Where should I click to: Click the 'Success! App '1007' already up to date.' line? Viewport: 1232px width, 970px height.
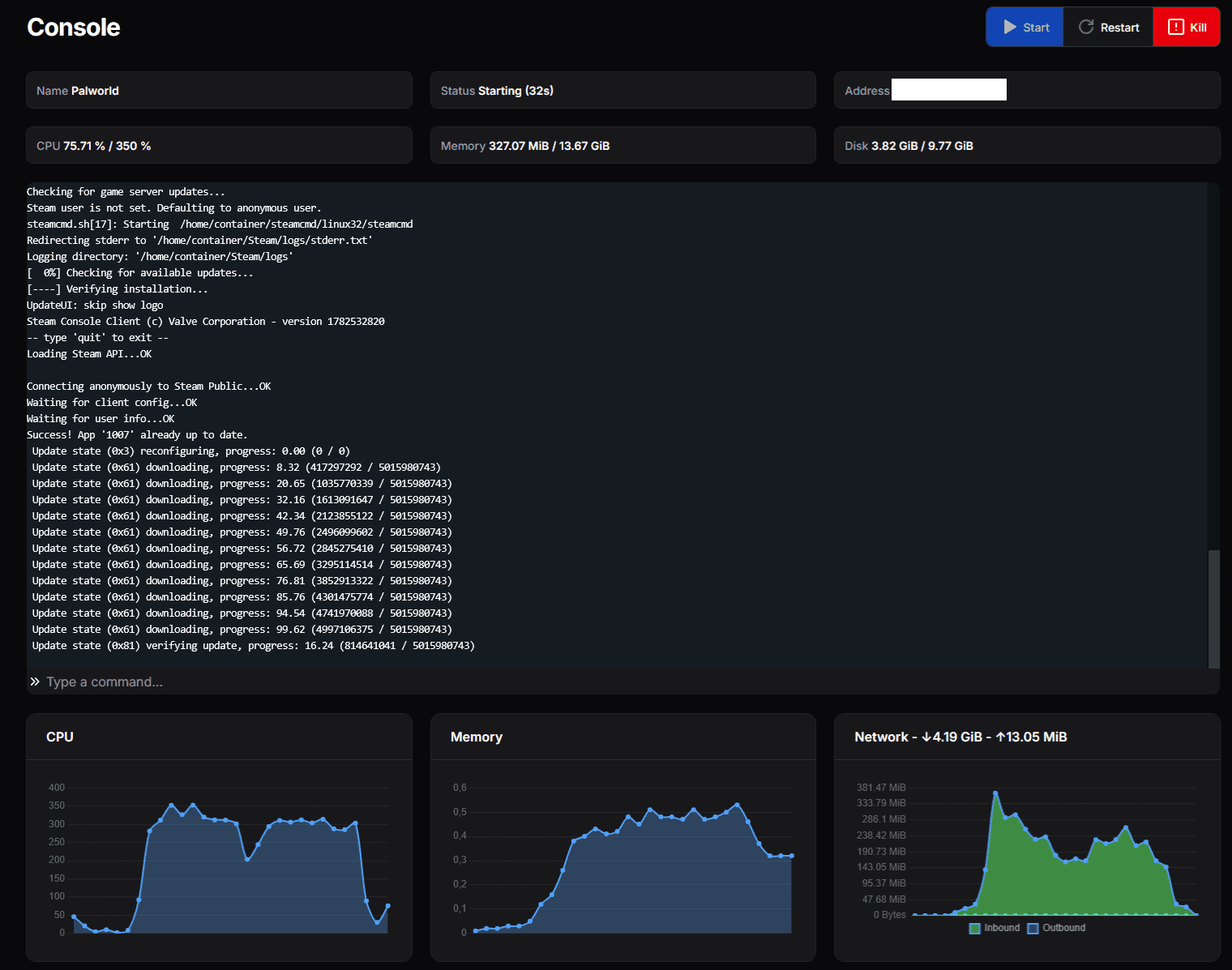click(x=137, y=435)
